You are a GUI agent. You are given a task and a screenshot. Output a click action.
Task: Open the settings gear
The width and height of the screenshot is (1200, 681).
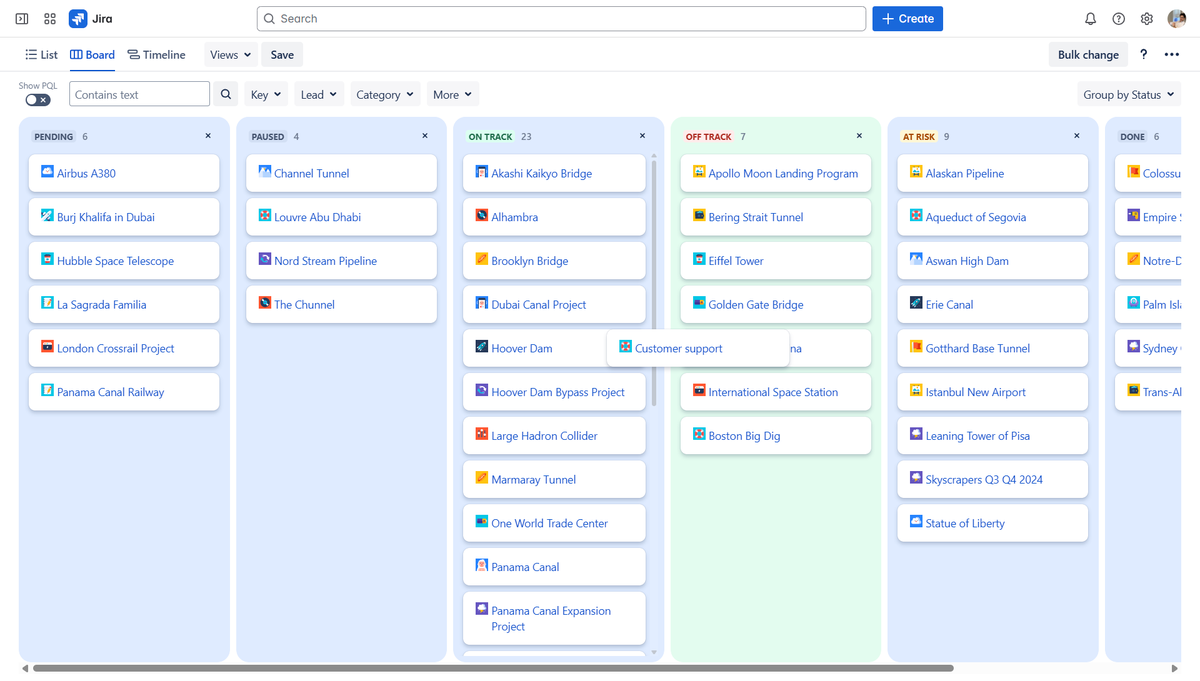[x=1147, y=19]
